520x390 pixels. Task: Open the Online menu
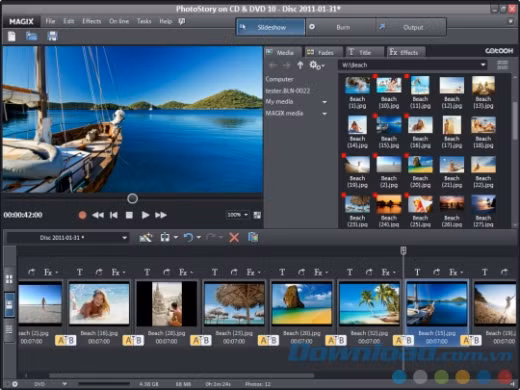pyautogui.click(x=119, y=21)
